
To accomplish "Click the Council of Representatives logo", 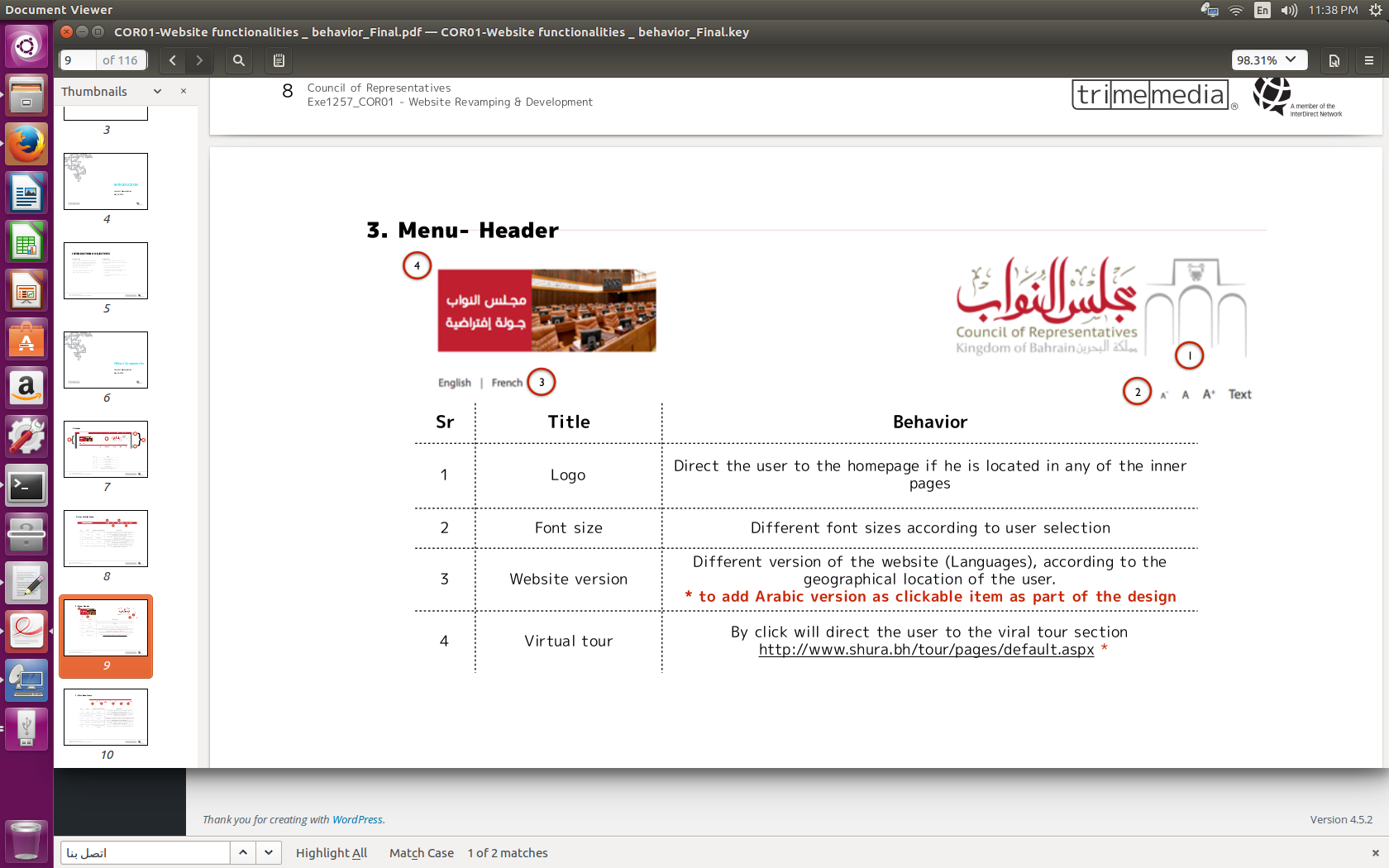I will [x=1100, y=306].
